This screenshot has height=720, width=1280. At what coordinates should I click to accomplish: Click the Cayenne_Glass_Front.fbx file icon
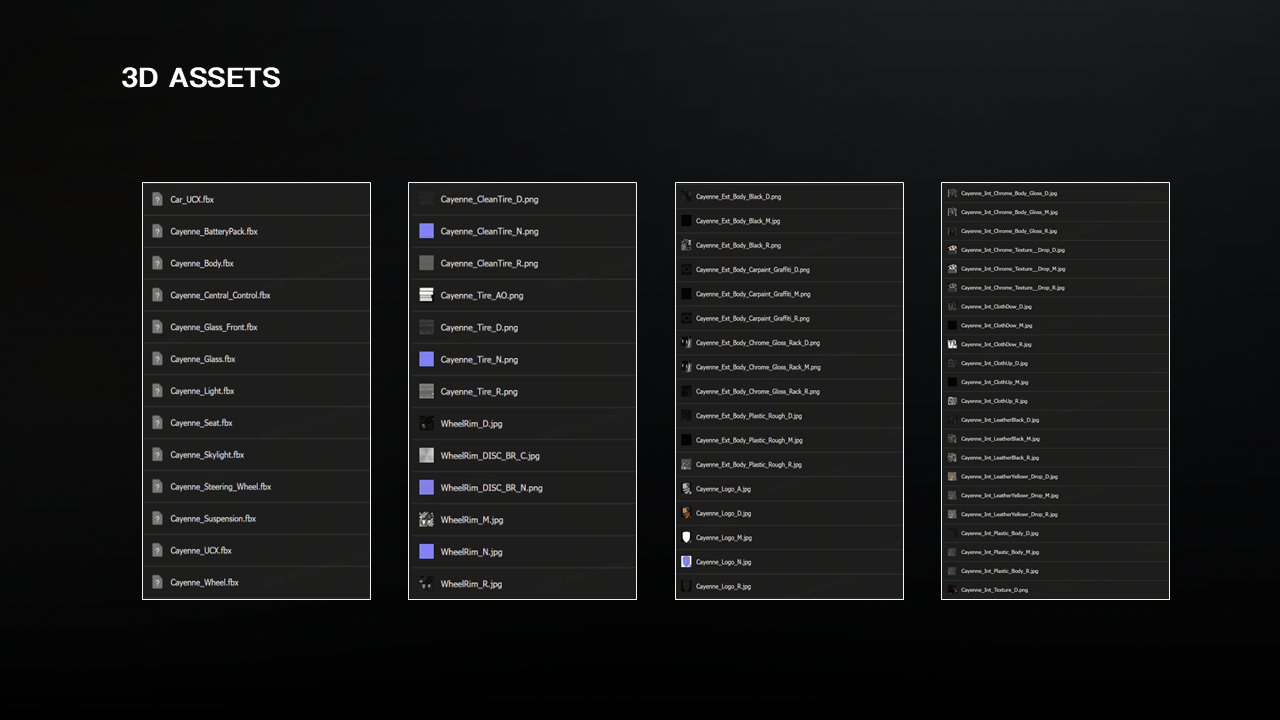[x=157, y=327]
